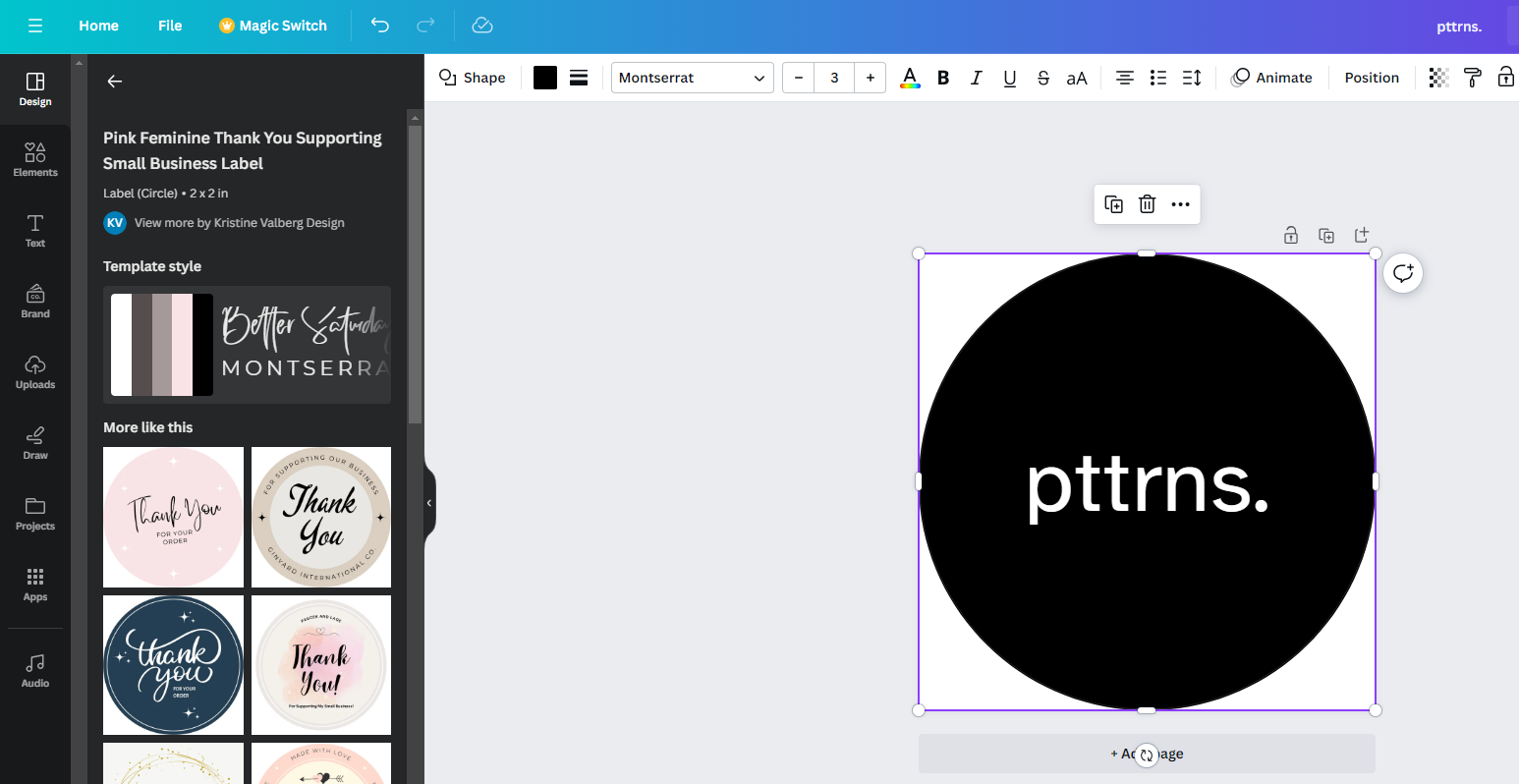Image resolution: width=1519 pixels, height=784 pixels.
Task: Click the Animate button
Action: coord(1271,78)
